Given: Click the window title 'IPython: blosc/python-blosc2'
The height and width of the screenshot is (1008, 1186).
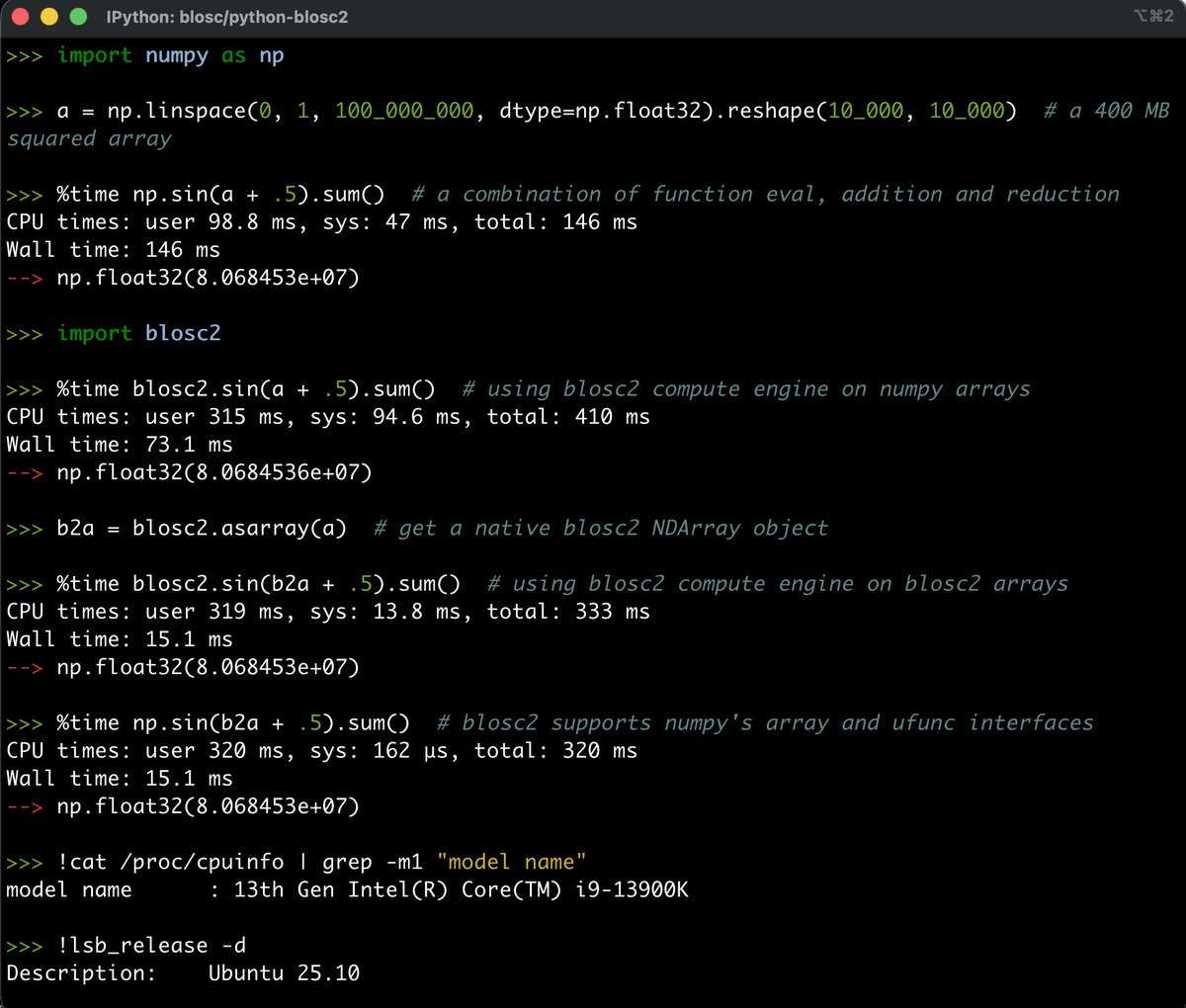Looking at the screenshot, I should coord(226,17).
